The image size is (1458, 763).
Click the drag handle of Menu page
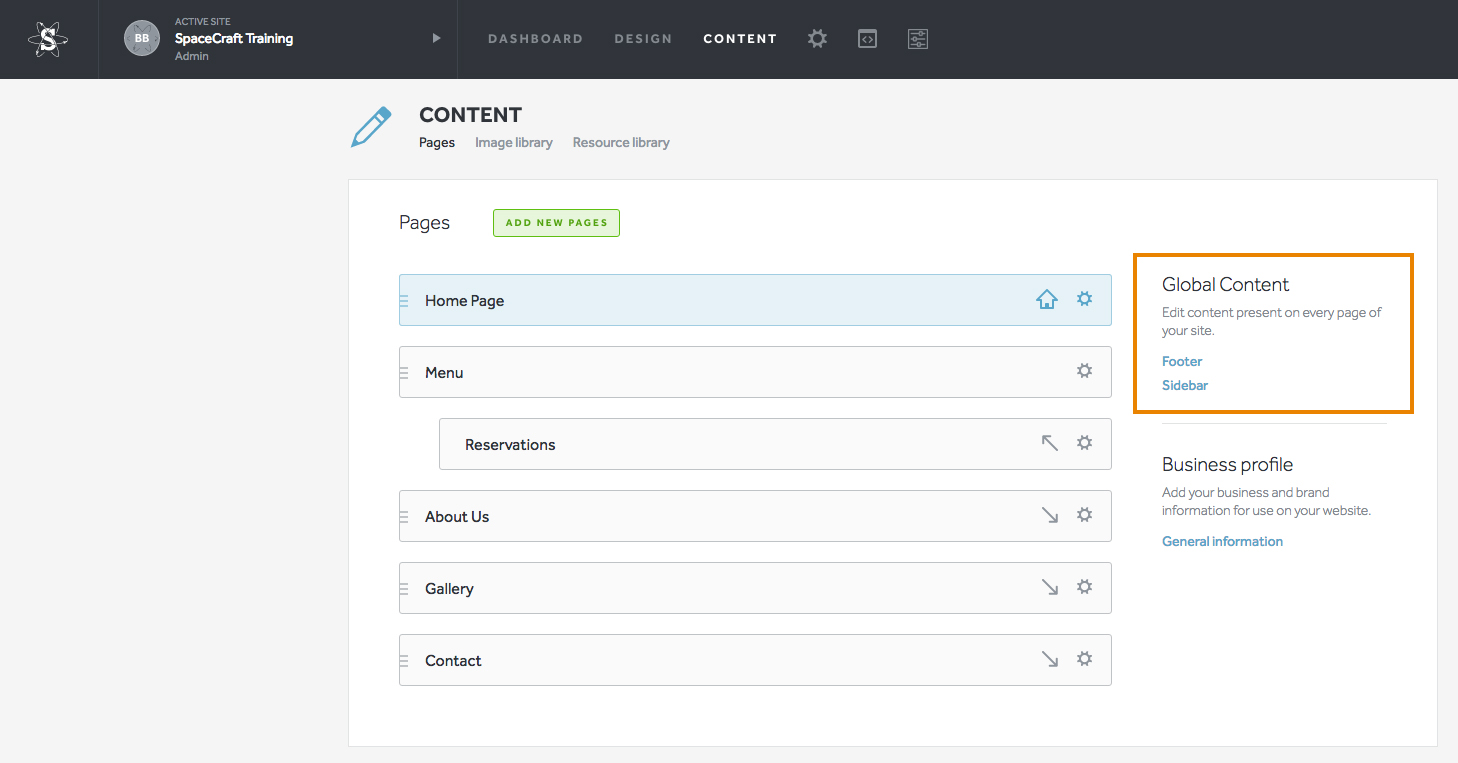(404, 373)
